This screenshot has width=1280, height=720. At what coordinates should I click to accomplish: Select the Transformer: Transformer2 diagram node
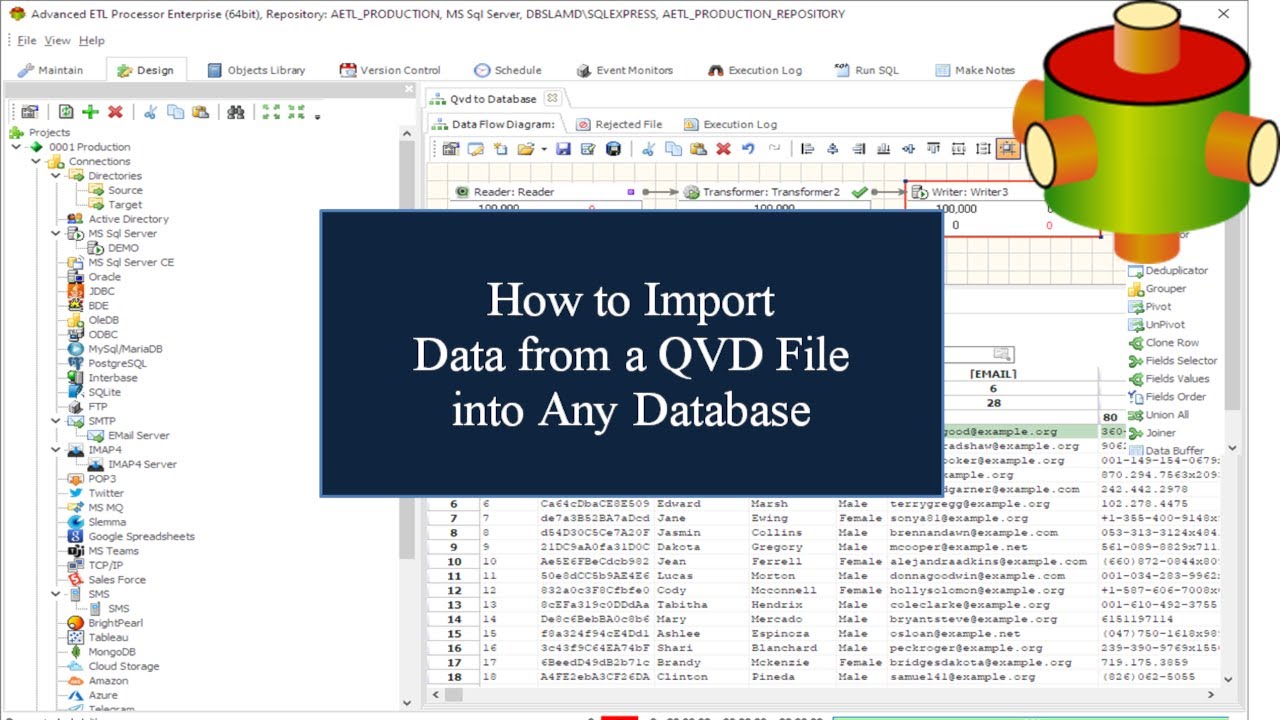pos(774,192)
